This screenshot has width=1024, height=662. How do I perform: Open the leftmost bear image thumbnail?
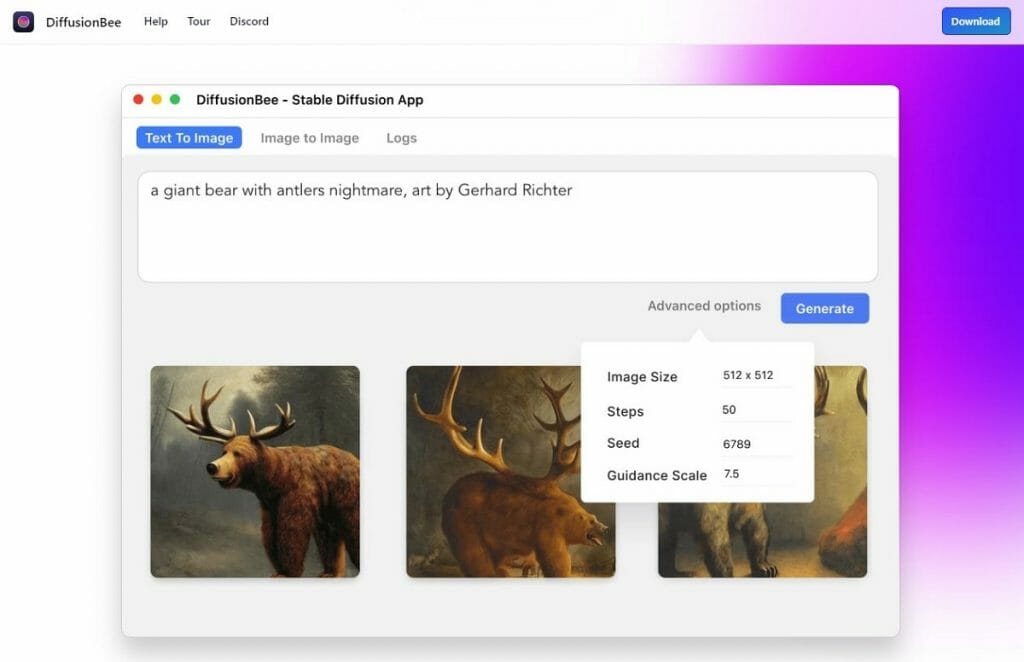click(x=254, y=471)
